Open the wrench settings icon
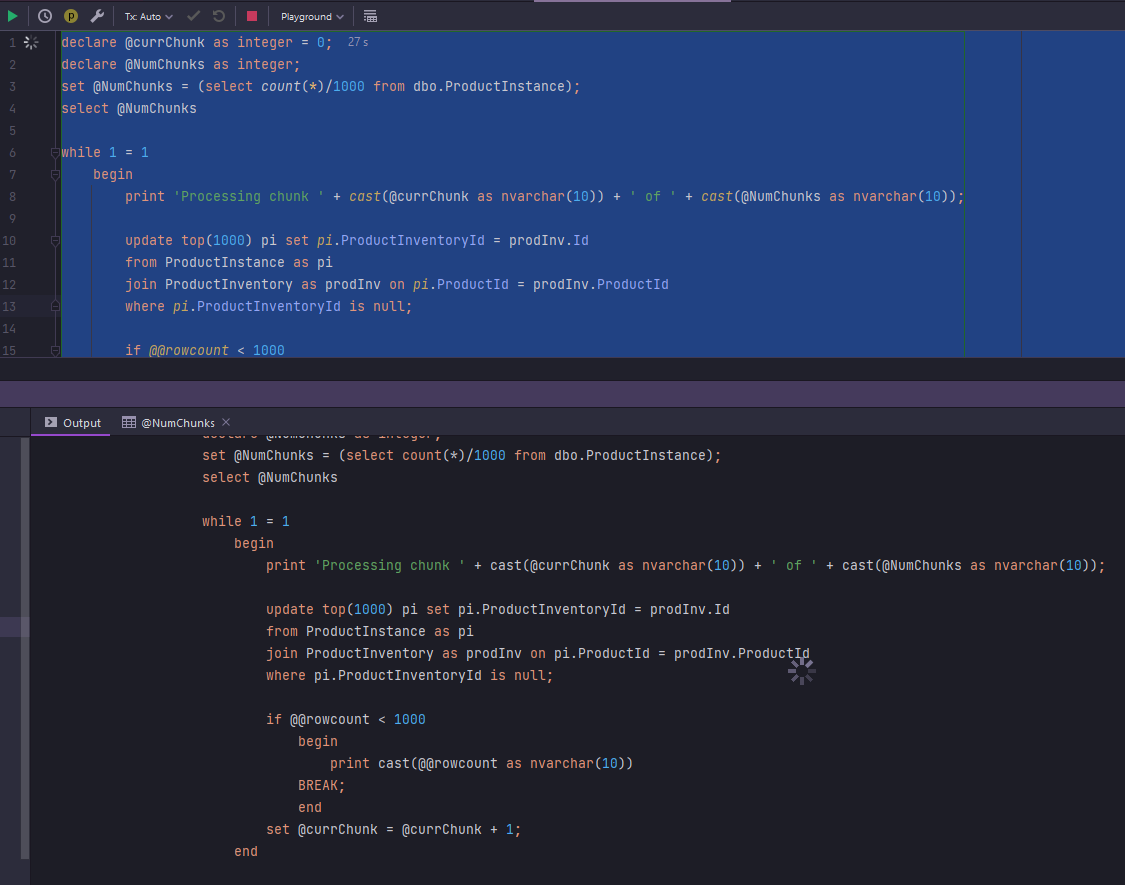The height and width of the screenshot is (885, 1125). (x=97, y=16)
